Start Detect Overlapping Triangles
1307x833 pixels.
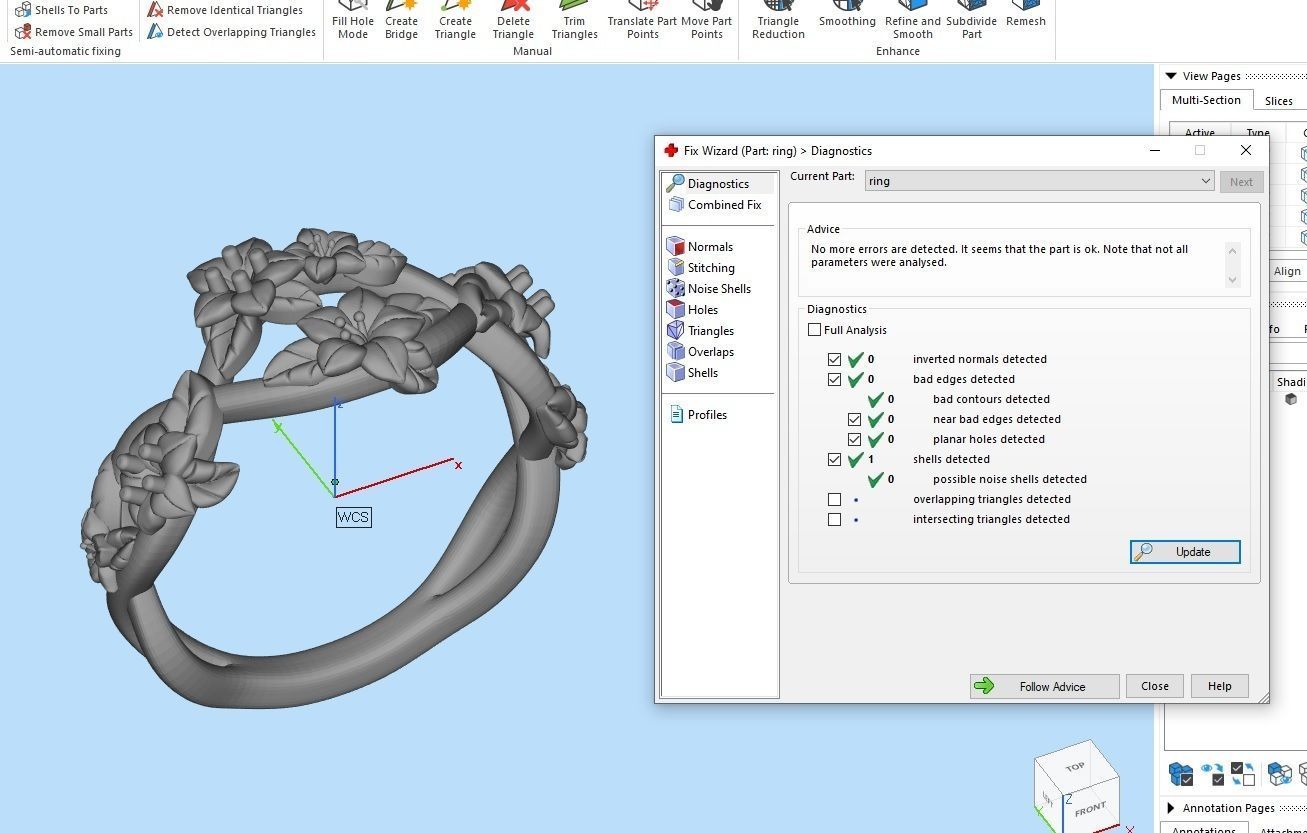[231, 32]
